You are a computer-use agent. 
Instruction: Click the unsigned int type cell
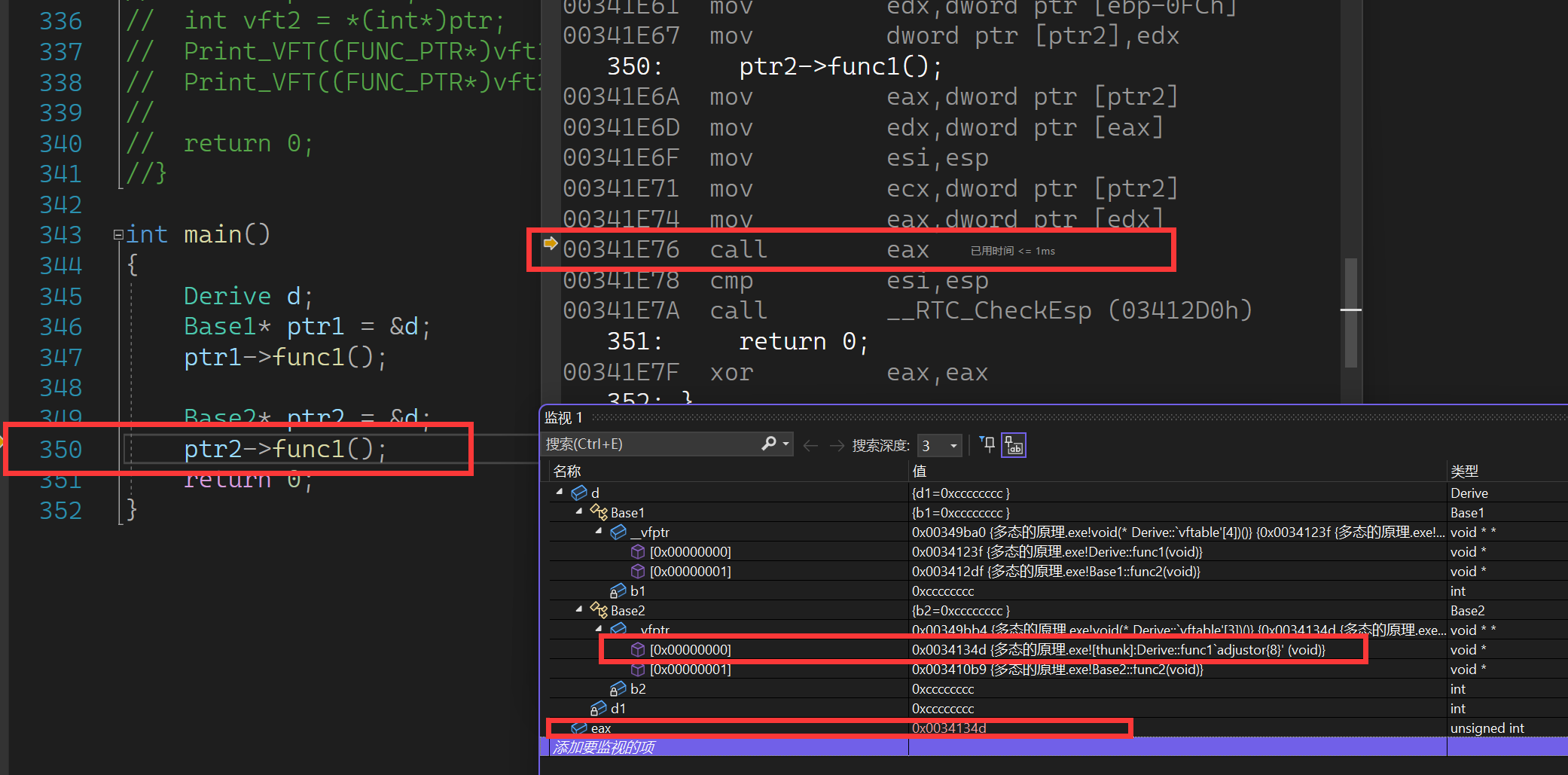coord(1487,728)
